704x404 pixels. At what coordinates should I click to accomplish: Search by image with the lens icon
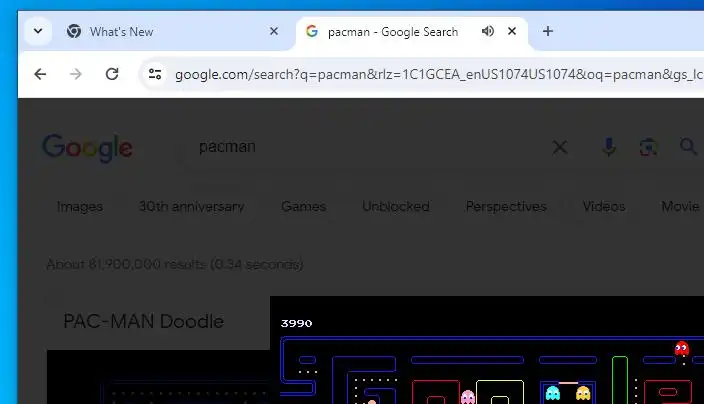(648, 147)
